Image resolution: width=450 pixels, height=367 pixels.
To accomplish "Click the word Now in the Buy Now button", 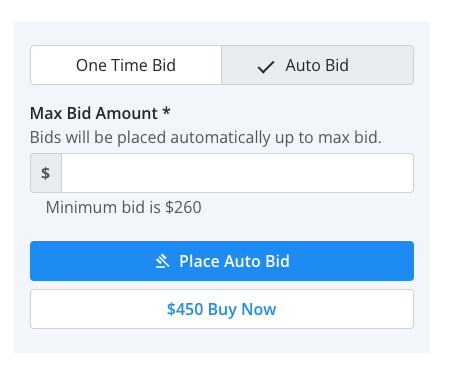I will pos(259,309).
